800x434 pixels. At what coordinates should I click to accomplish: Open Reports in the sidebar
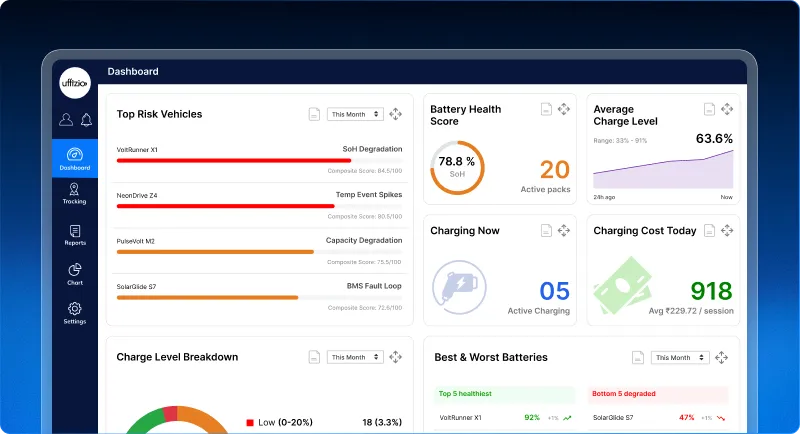[x=74, y=235]
